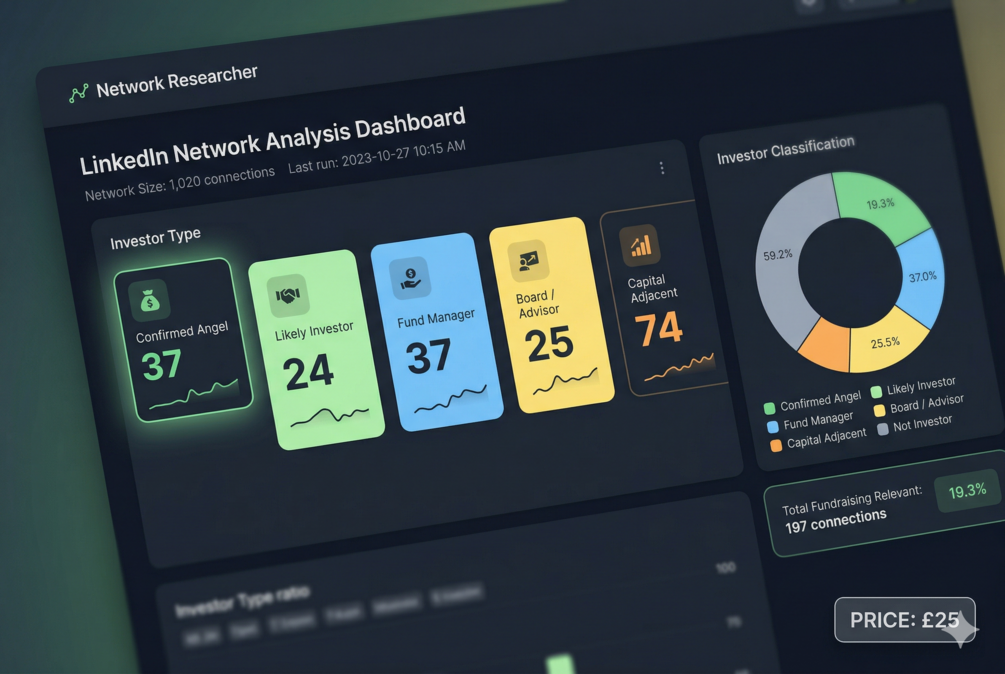Click the '197 connections' text

click(x=836, y=521)
